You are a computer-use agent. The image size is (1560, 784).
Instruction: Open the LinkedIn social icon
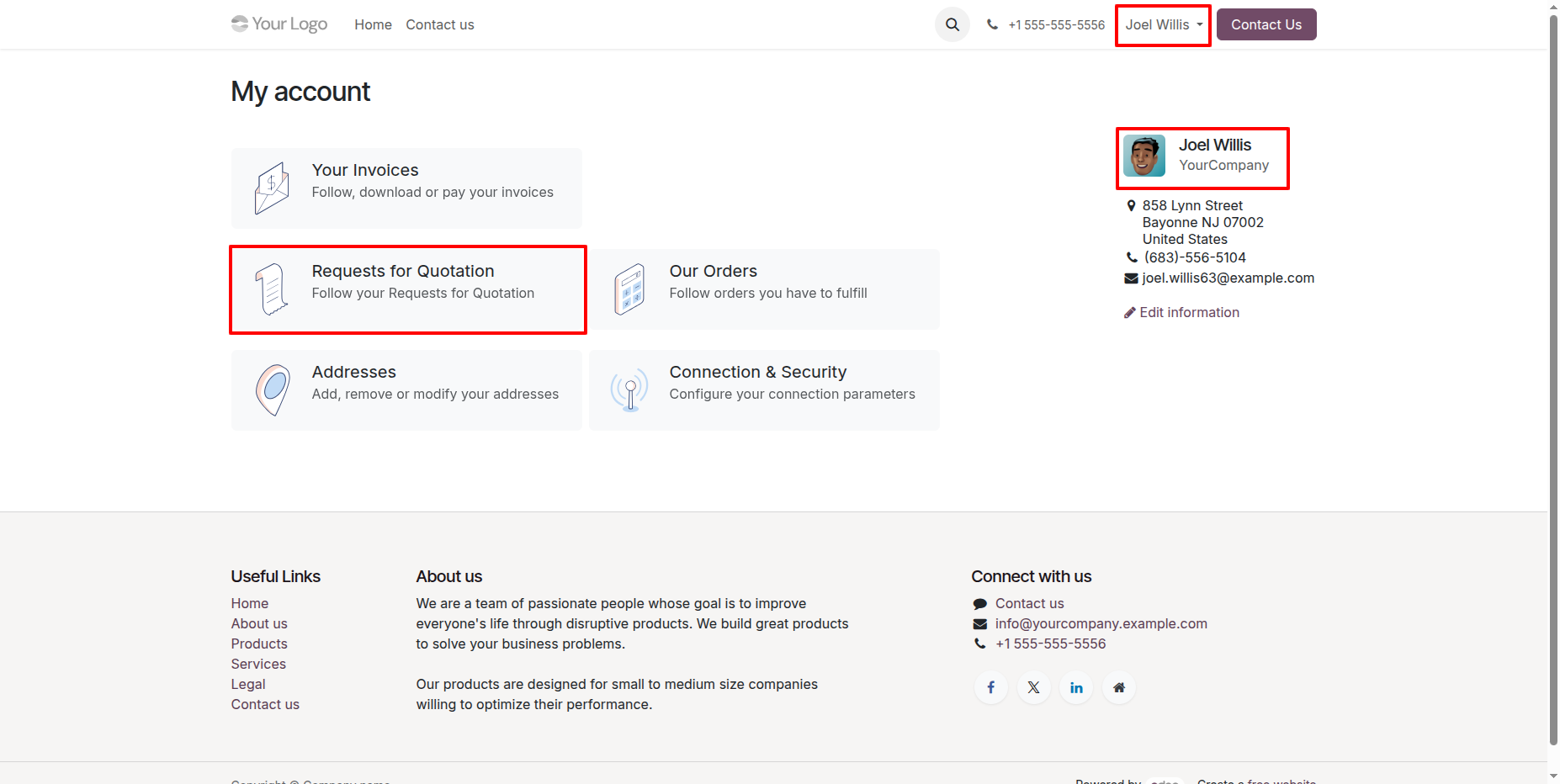[1076, 687]
